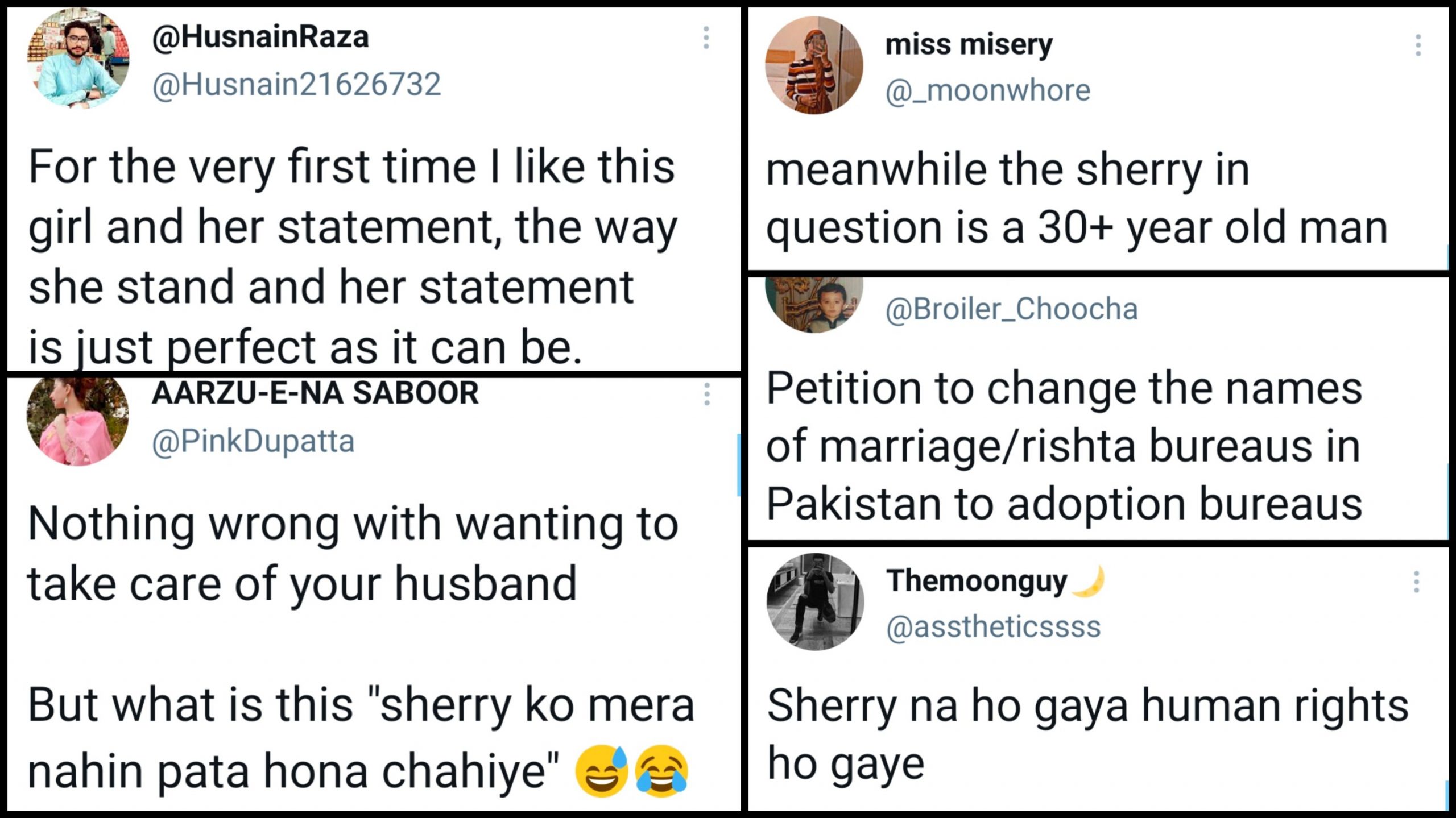Open more options on miss misery's tweet
This screenshot has width=1456, height=818.
coord(1418,45)
